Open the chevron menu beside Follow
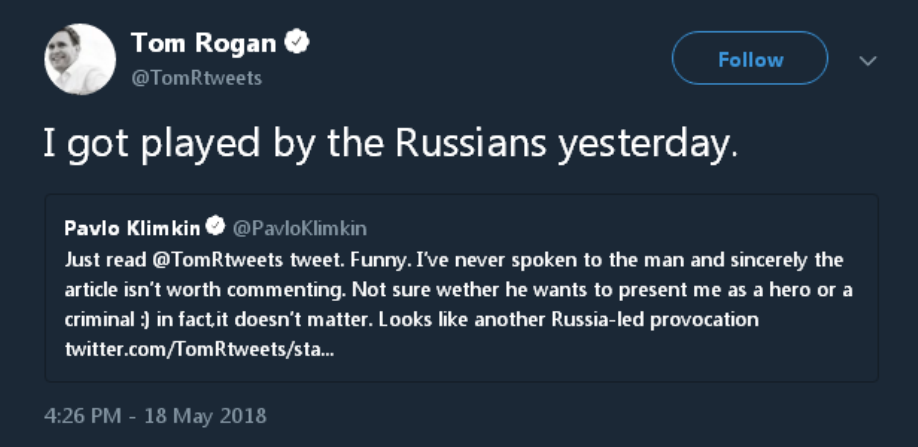The height and width of the screenshot is (447, 918). (868, 61)
